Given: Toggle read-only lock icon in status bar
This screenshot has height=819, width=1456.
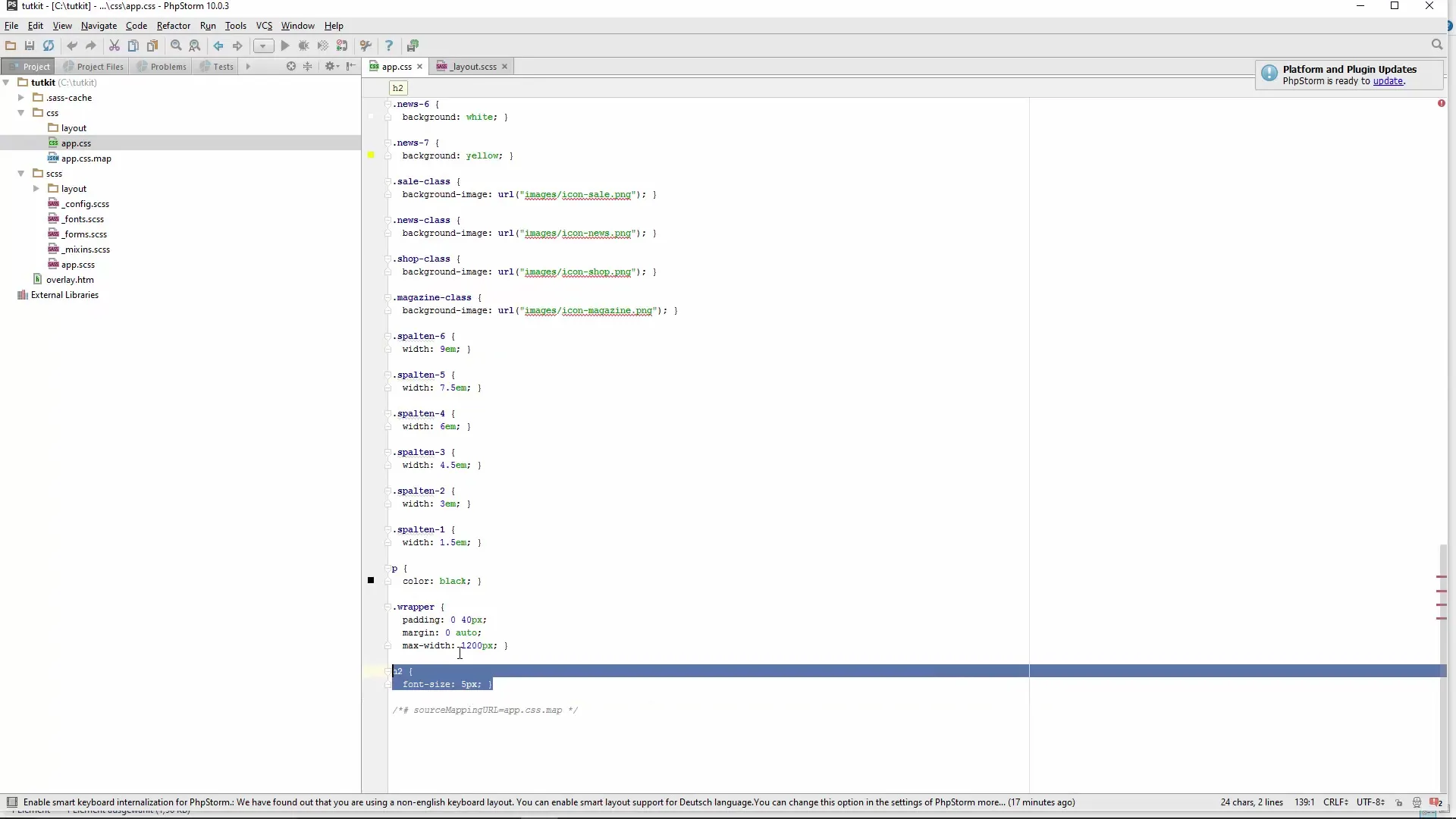Looking at the screenshot, I should [x=1399, y=802].
